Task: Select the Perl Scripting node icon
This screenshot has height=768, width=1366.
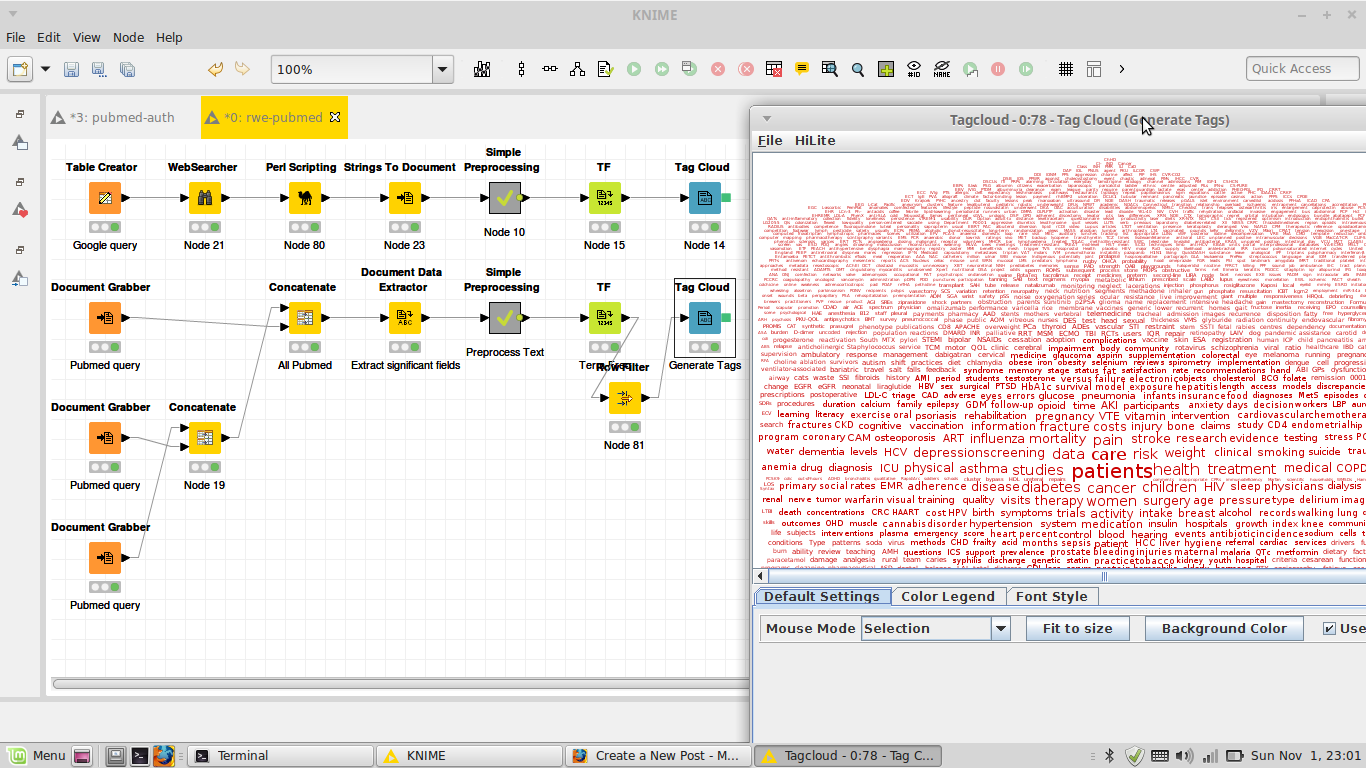Action: (x=304, y=198)
